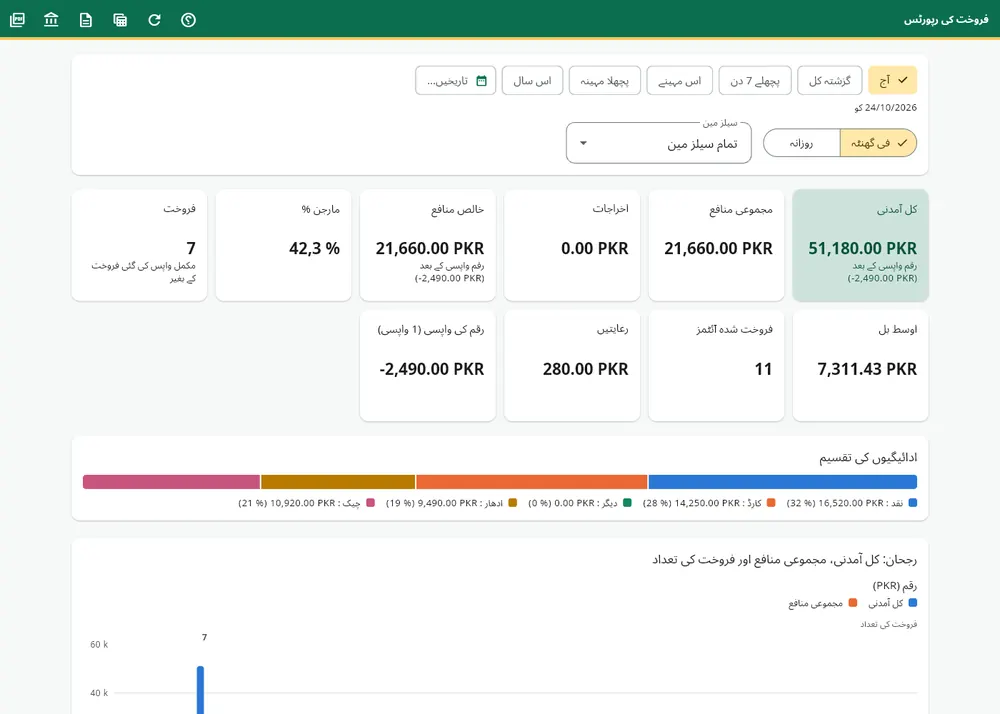Click the PDF export icon

(17, 20)
